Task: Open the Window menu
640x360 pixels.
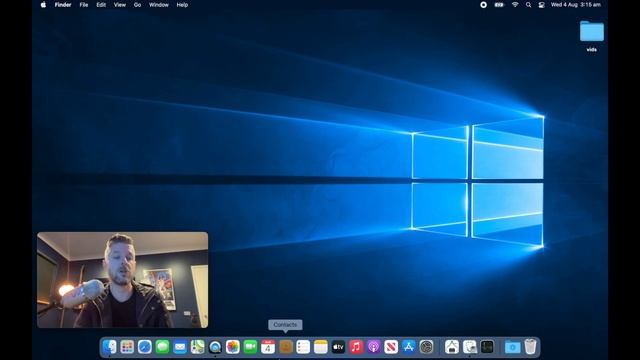Action: (159, 5)
